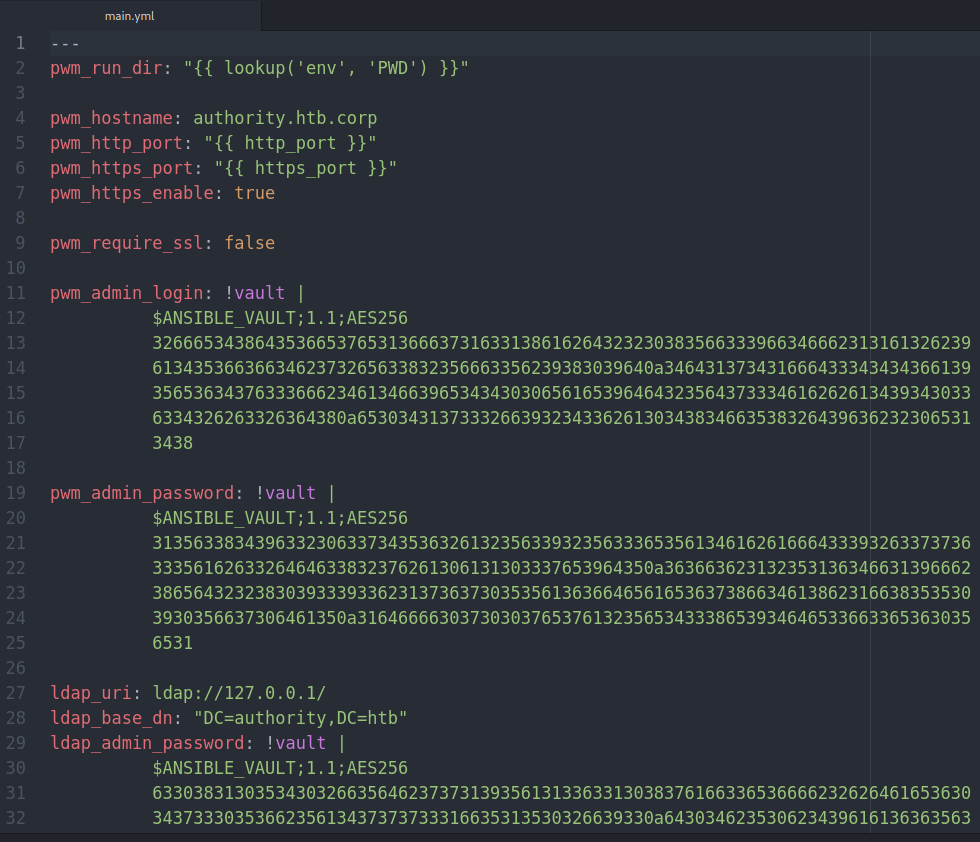Switch to the main.yml tab
Viewport: 980px width, 842px height.
(130, 16)
